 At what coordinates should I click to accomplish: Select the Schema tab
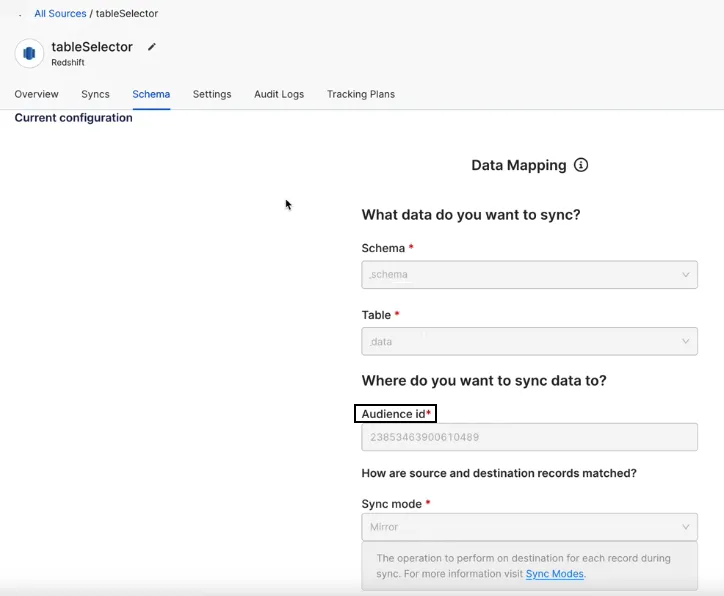click(x=151, y=94)
